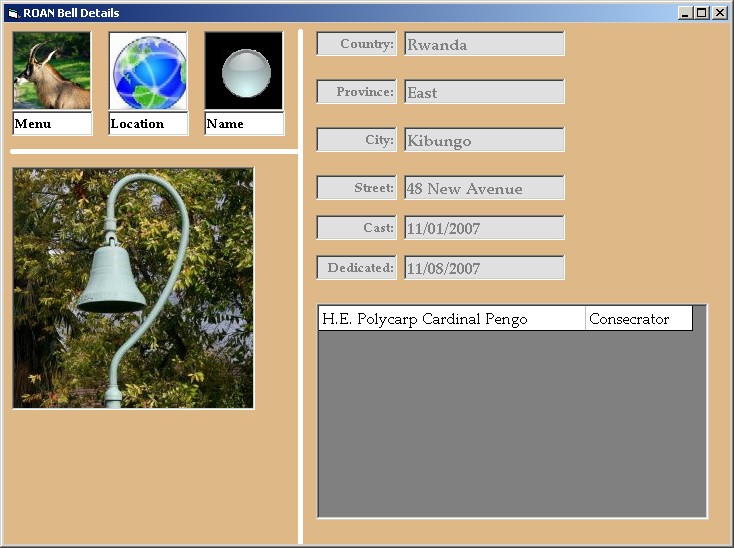
Task: Click the Cast date field 11/01/2007
Action: [x=484, y=228]
